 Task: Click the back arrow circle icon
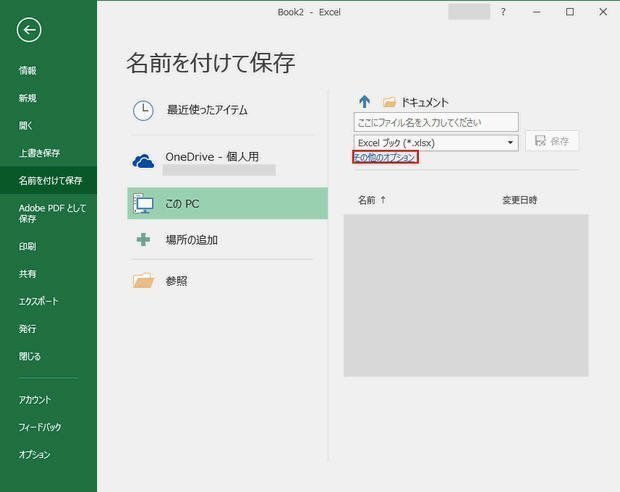29,30
